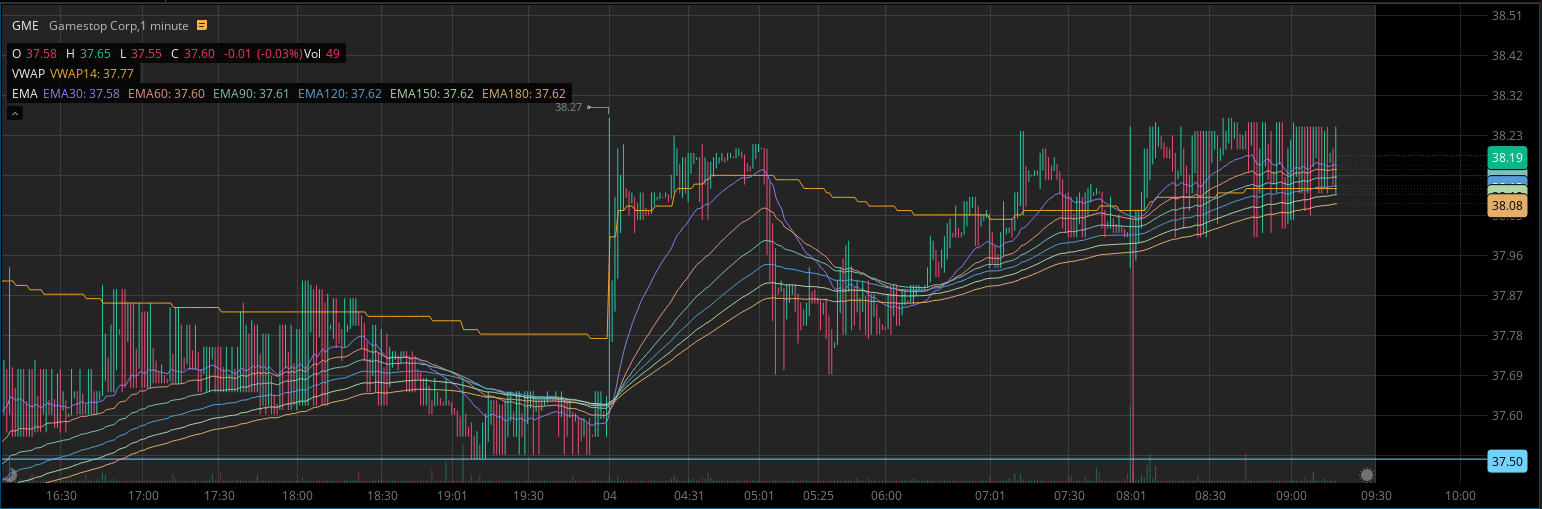Select the EMA120: 37.62 readout
The image size is (1542, 509).
tap(340, 93)
